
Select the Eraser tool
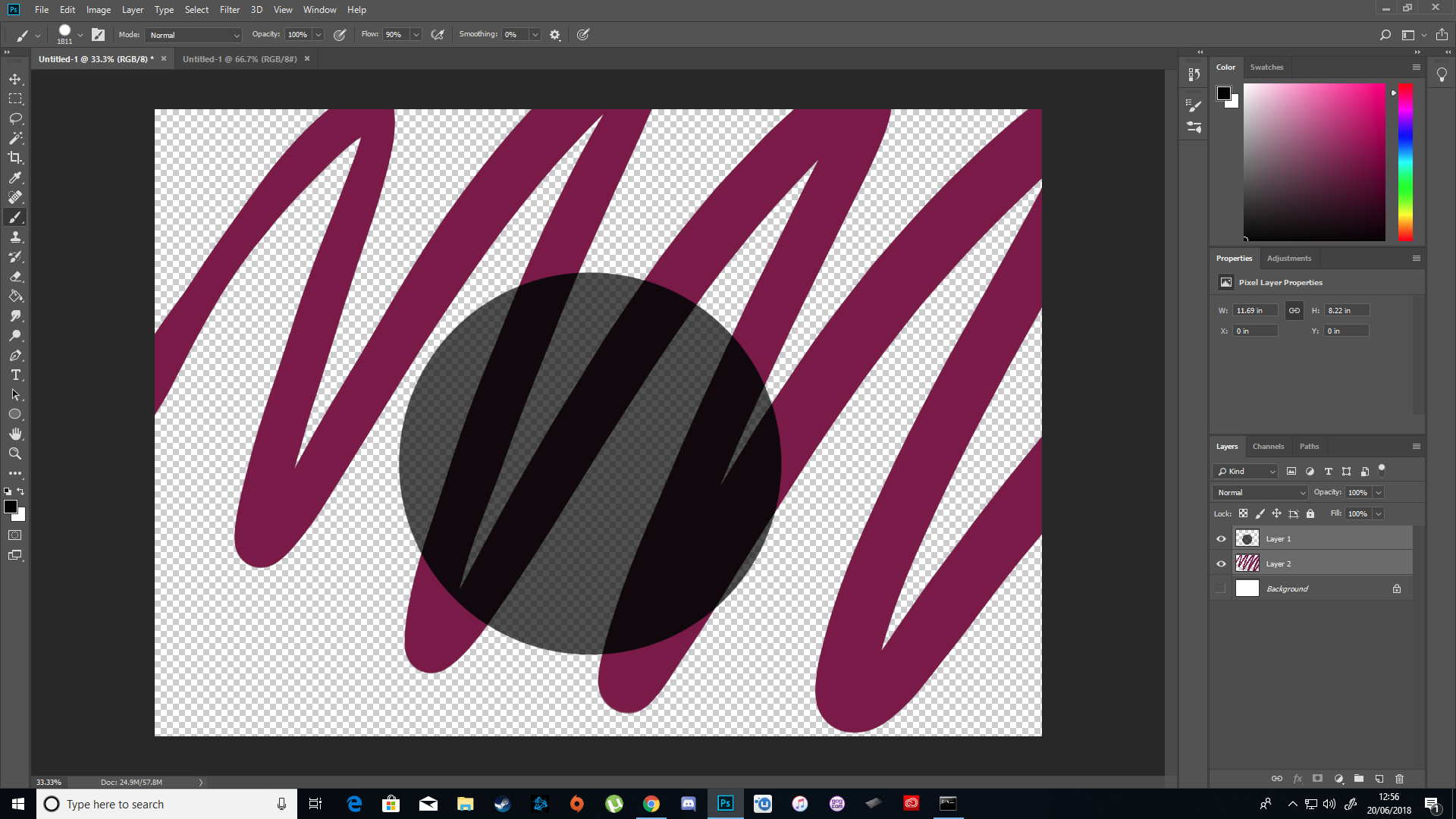click(15, 276)
